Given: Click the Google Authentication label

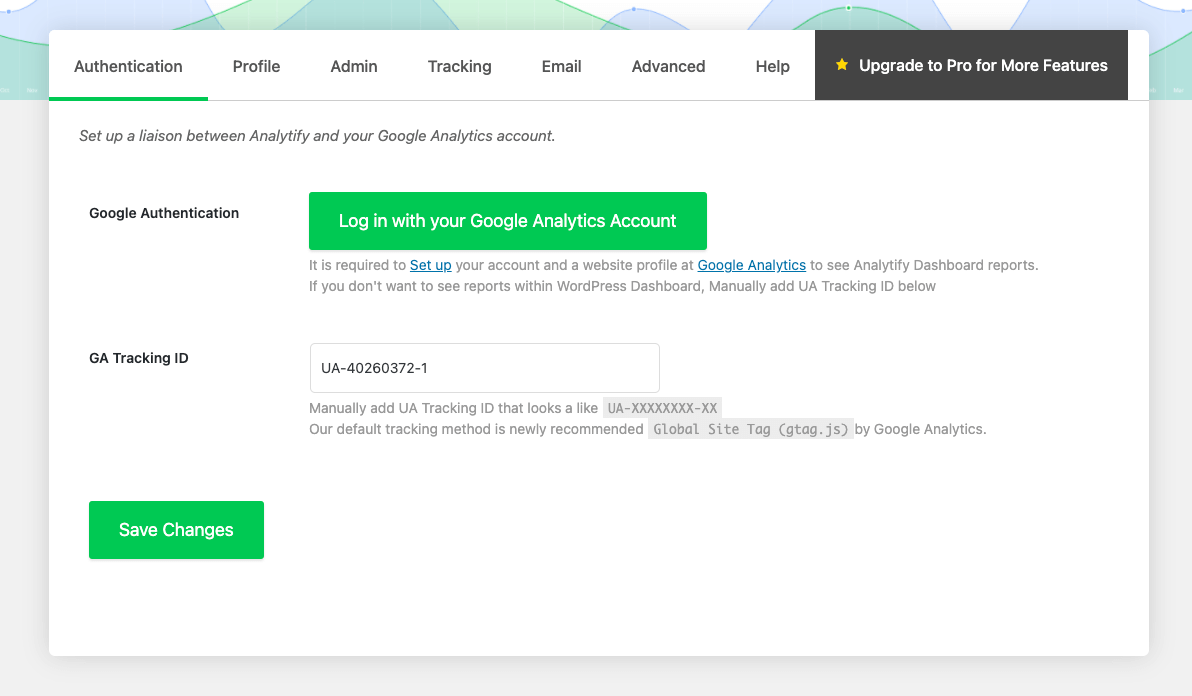Looking at the screenshot, I should 164,213.
